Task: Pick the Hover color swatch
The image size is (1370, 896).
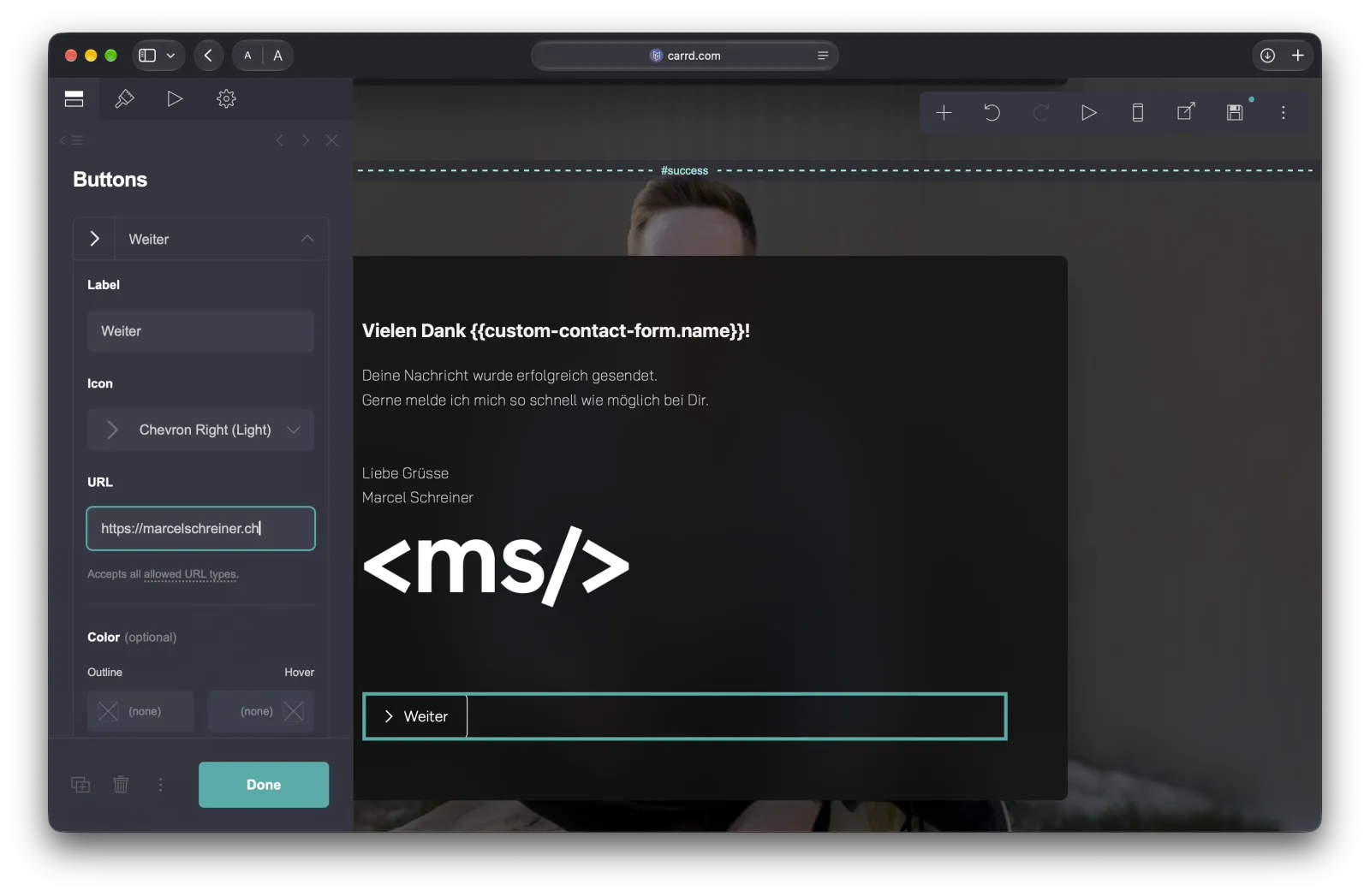Action: 261,711
